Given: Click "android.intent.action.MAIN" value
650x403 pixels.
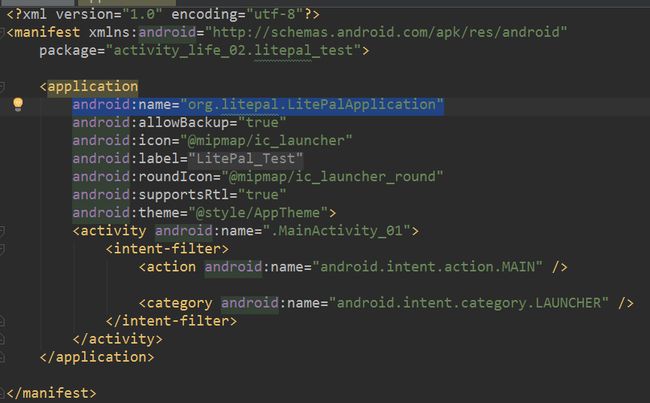Looking at the screenshot, I should click(x=427, y=267).
